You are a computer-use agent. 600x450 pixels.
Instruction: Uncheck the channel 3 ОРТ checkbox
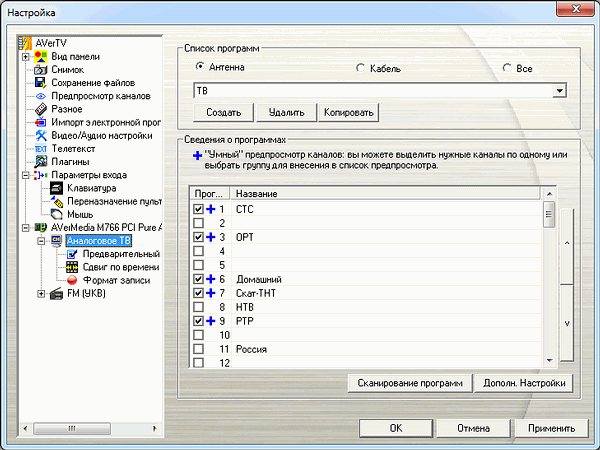[198, 237]
